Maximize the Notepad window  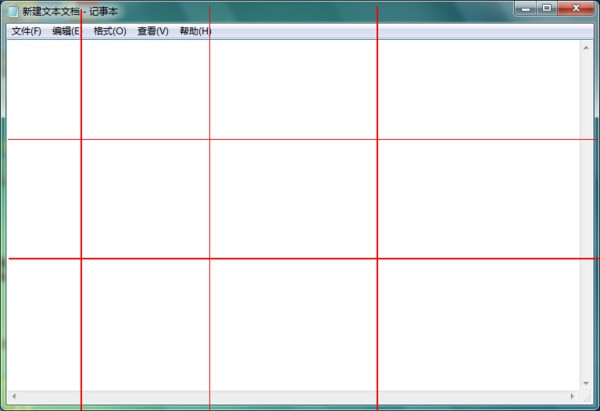(x=547, y=8)
